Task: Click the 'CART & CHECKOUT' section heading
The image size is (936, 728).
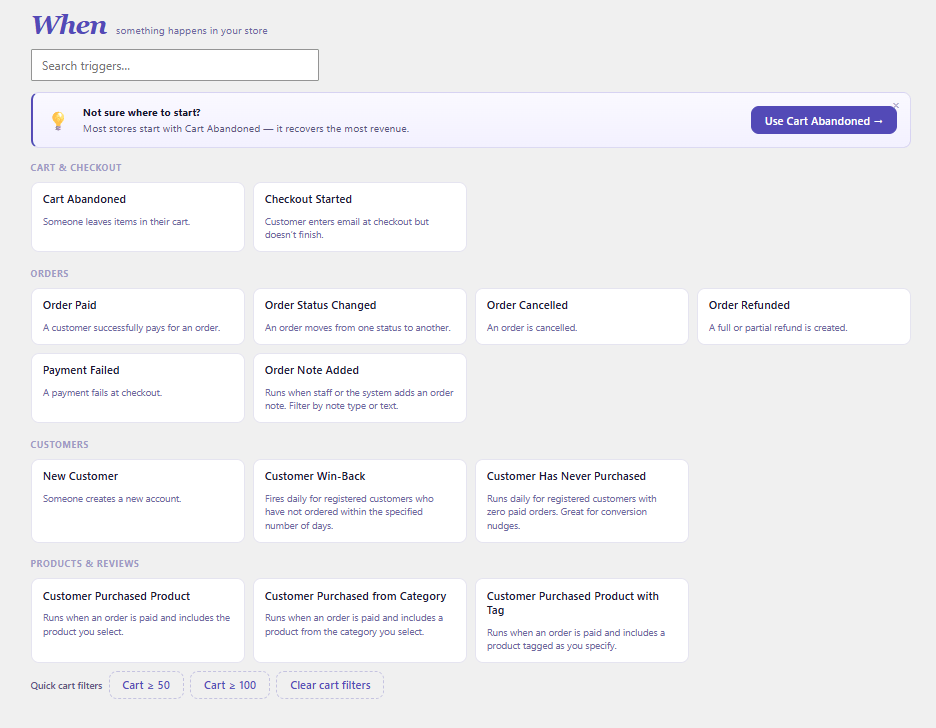Action: point(76,168)
